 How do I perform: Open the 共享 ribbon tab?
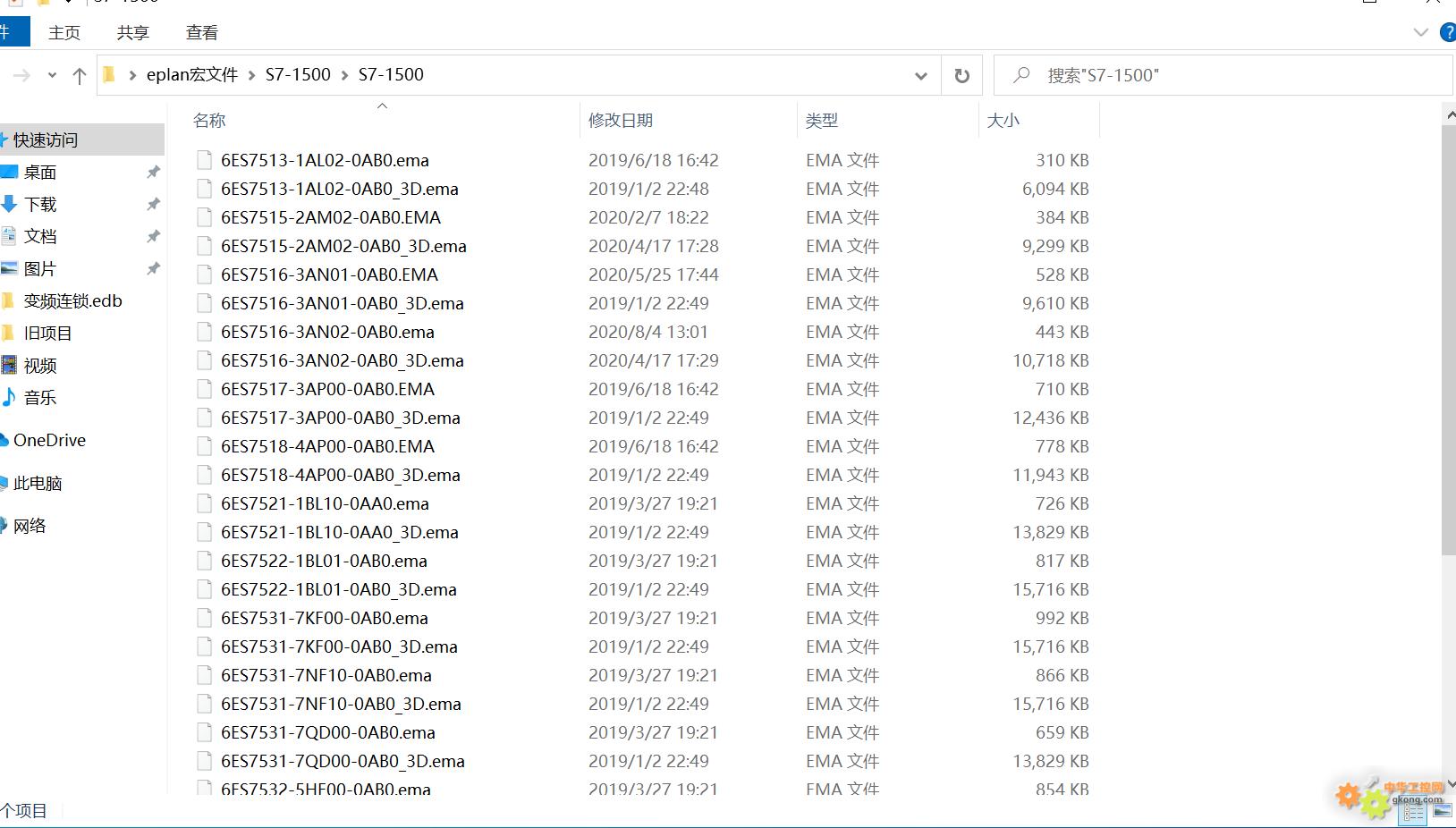132,33
